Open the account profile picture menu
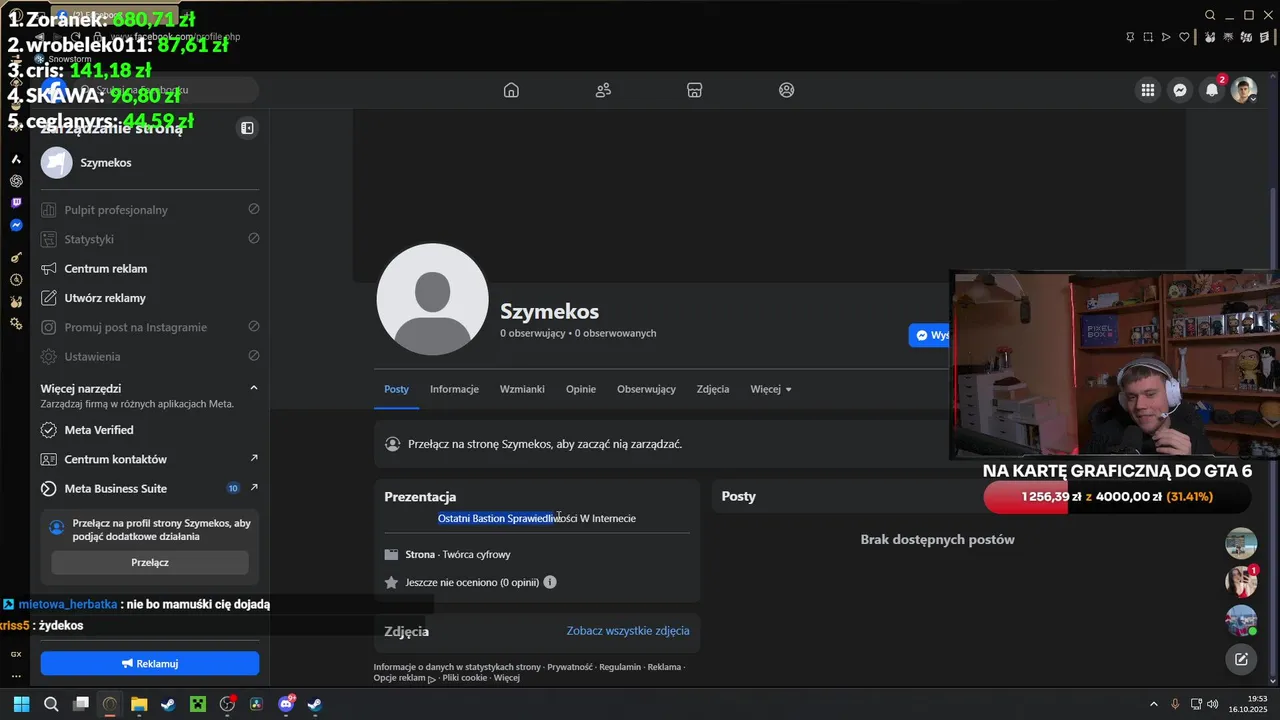1280x720 pixels. (x=1244, y=90)
